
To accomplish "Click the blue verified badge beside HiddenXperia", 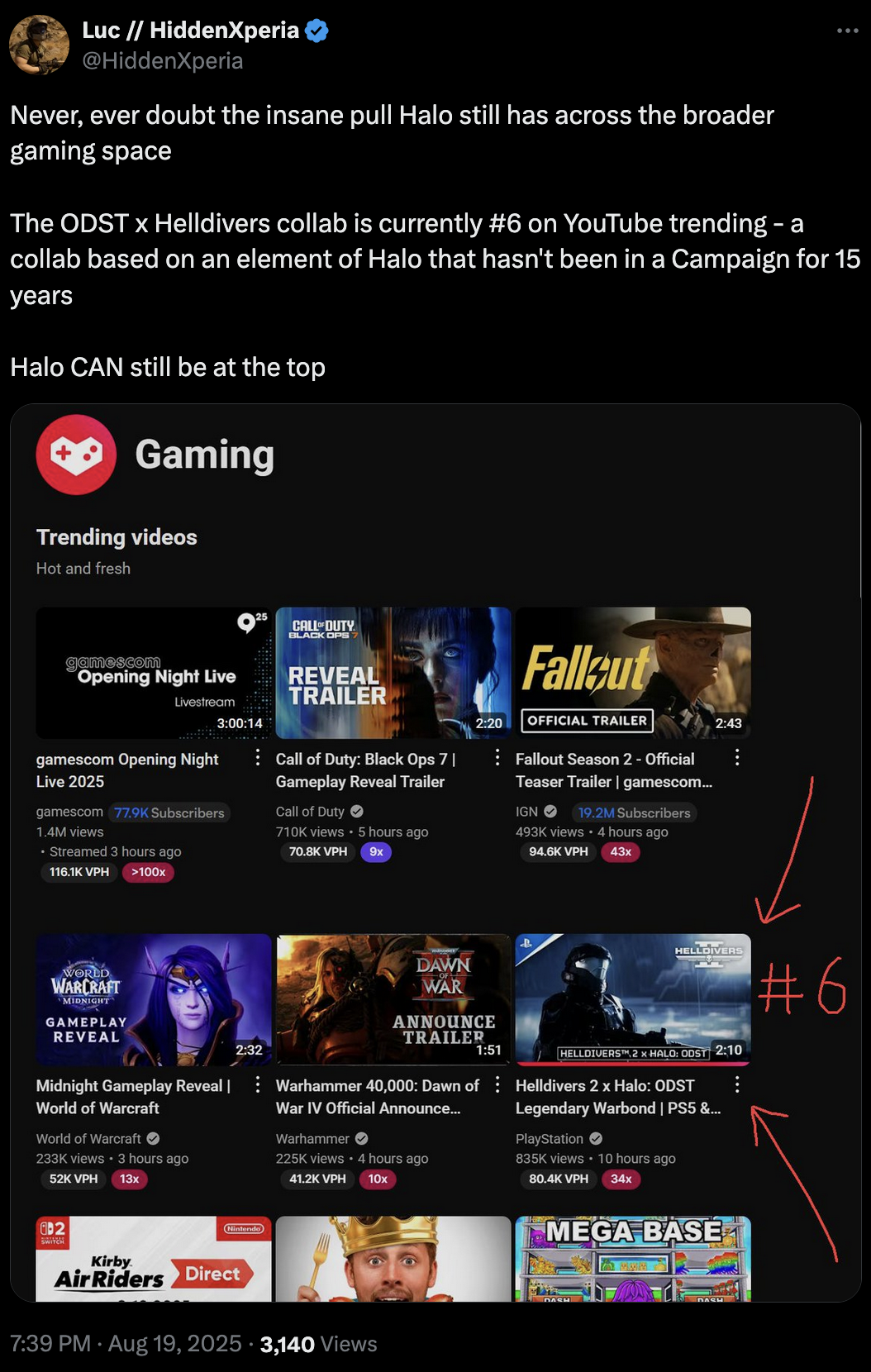I will [317, 31].
